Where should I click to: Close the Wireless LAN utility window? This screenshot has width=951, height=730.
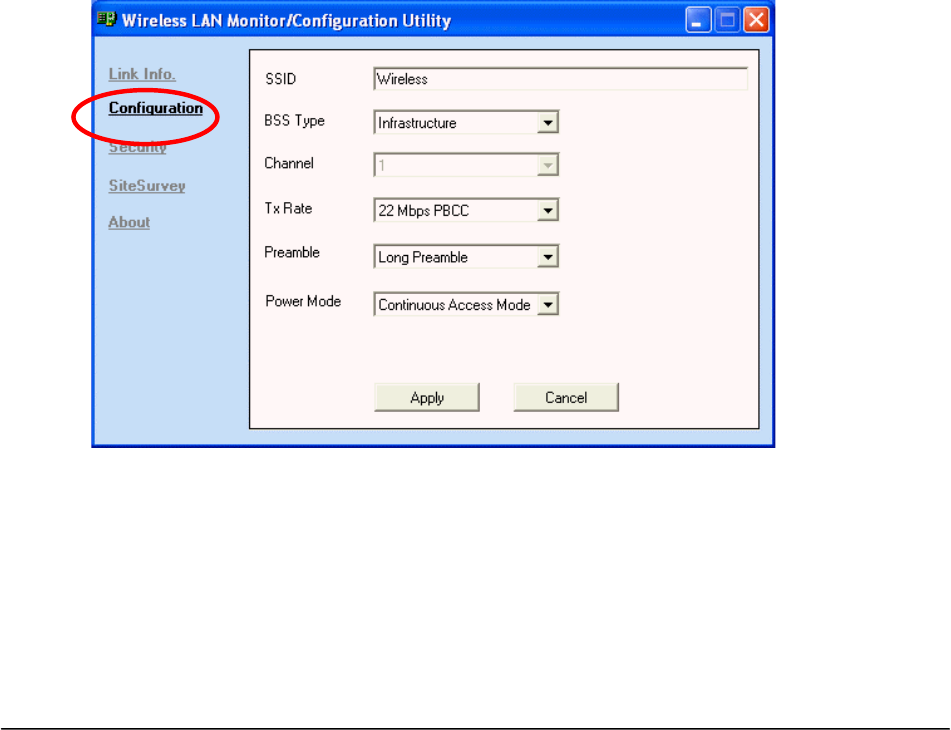coord(756,20)
